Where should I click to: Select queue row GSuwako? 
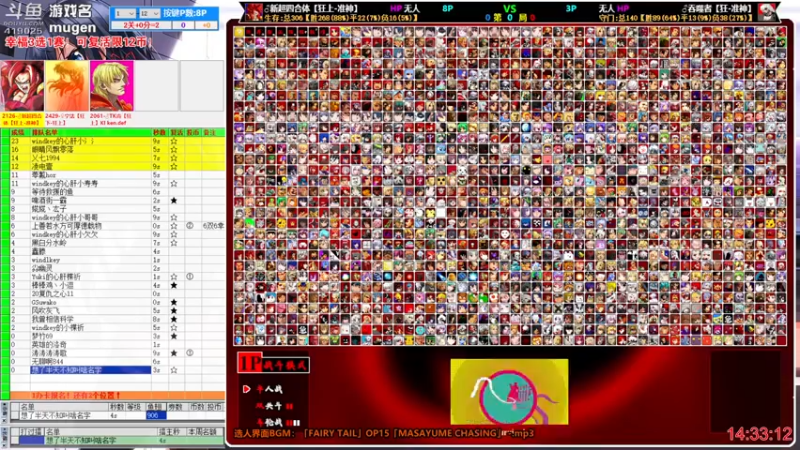117,302
